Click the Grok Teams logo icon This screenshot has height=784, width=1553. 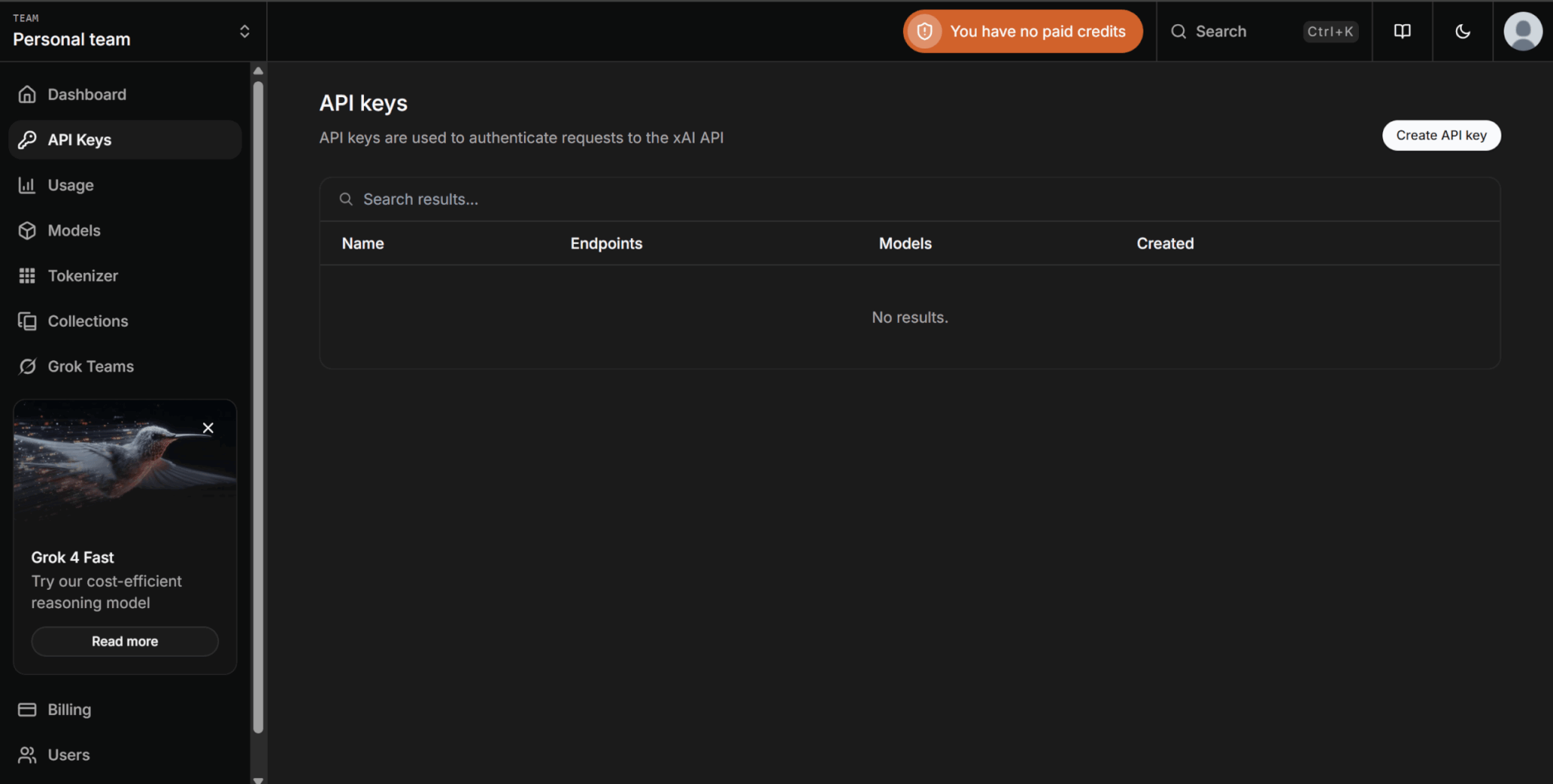(27, 367)
